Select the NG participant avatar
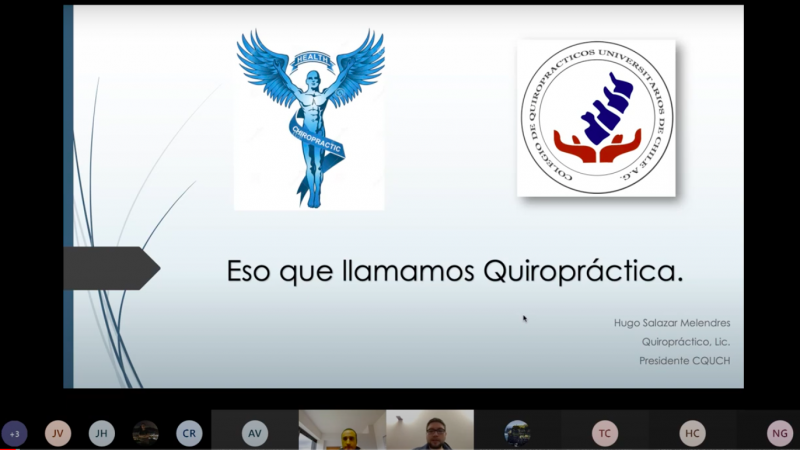 [780, 433]
